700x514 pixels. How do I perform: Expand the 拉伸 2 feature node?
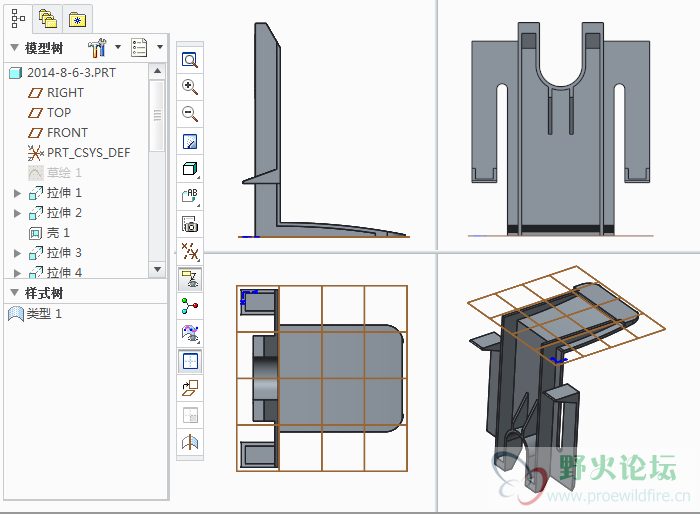coord(17,213)
